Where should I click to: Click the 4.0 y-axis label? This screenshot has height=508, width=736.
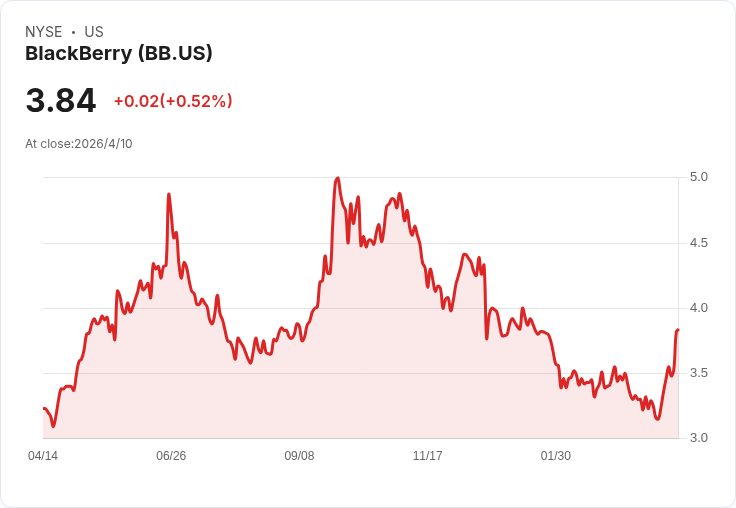click(698, 308)
